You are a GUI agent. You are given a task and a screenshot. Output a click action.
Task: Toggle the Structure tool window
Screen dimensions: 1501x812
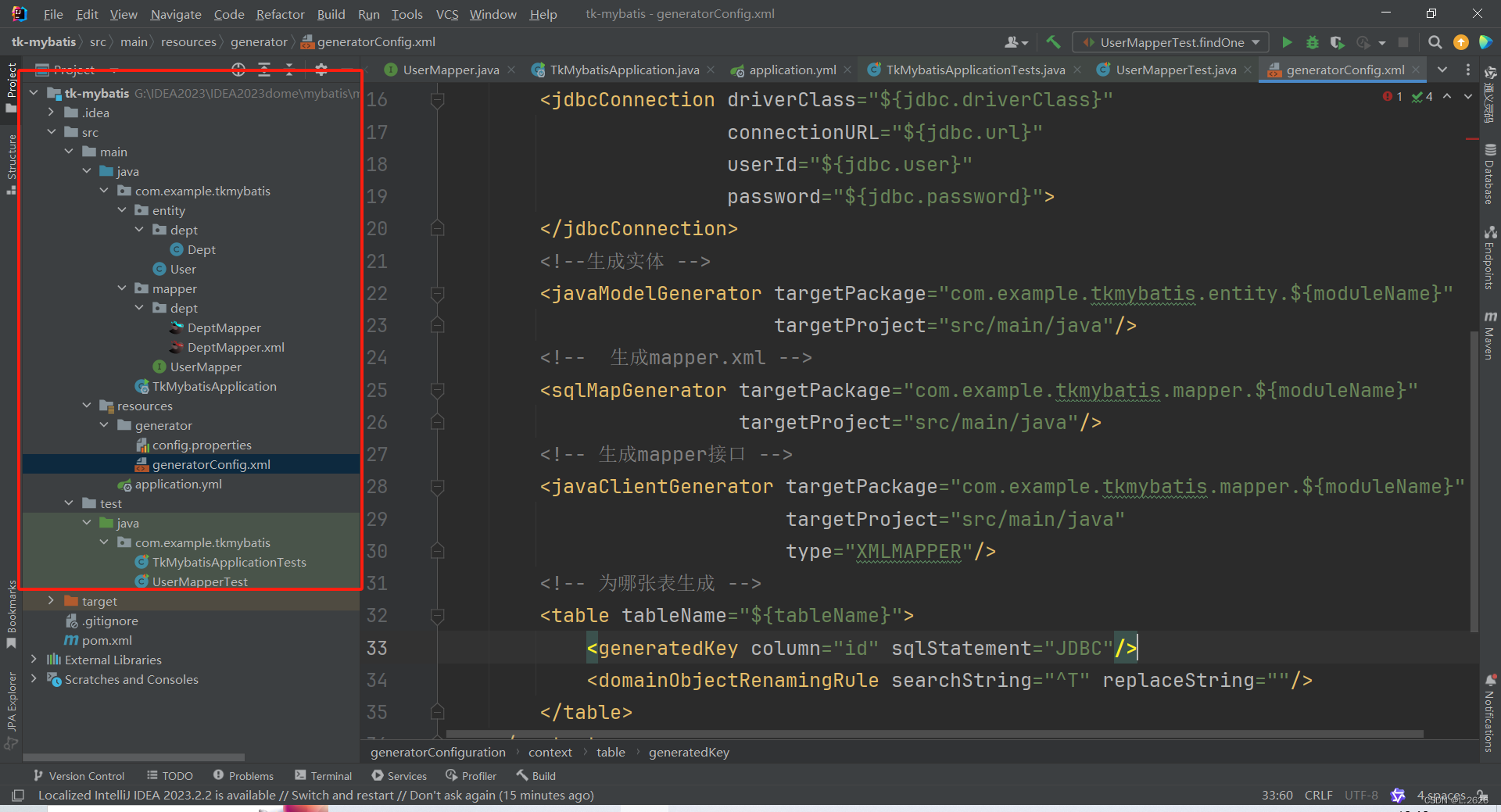[11, 164]
